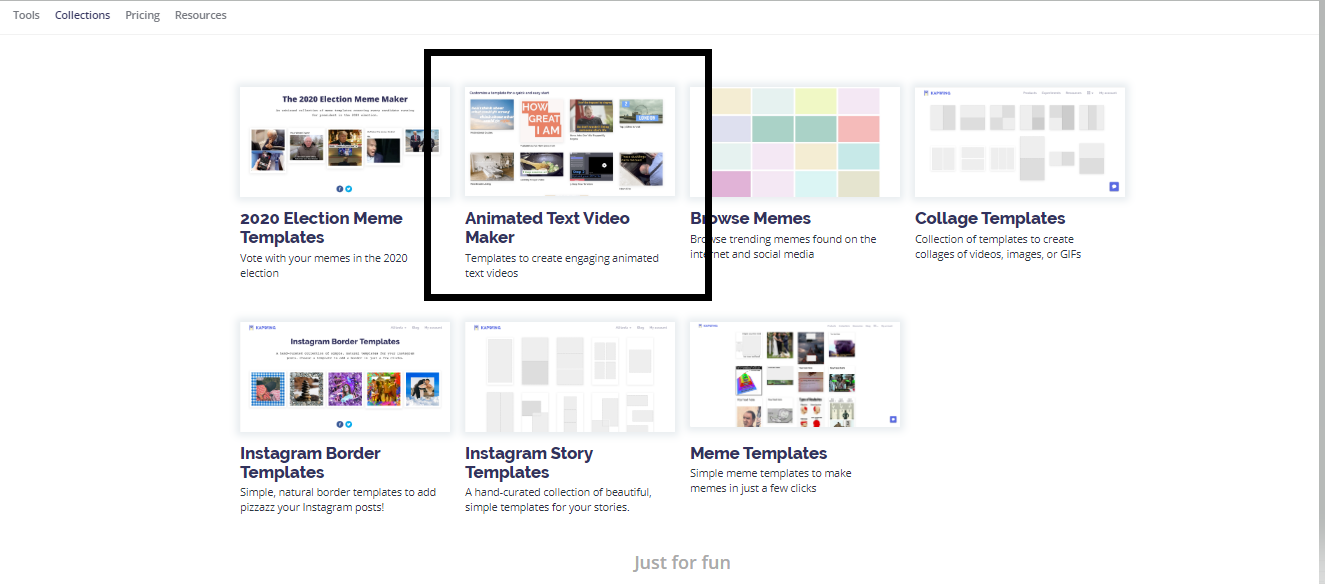This screenshot has width=1325, height=584.
Task: Click the Instagram Story Templates preview image
Action: (x=570, y=377)
